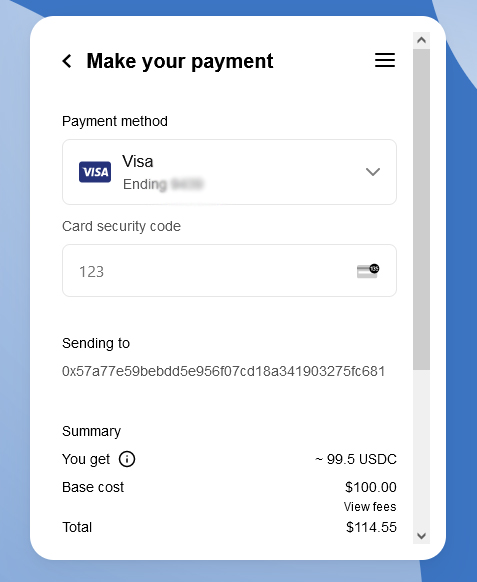Screen dimensions: 477x582
Task: Open the hamburger menu
Action: pos(385,60)
